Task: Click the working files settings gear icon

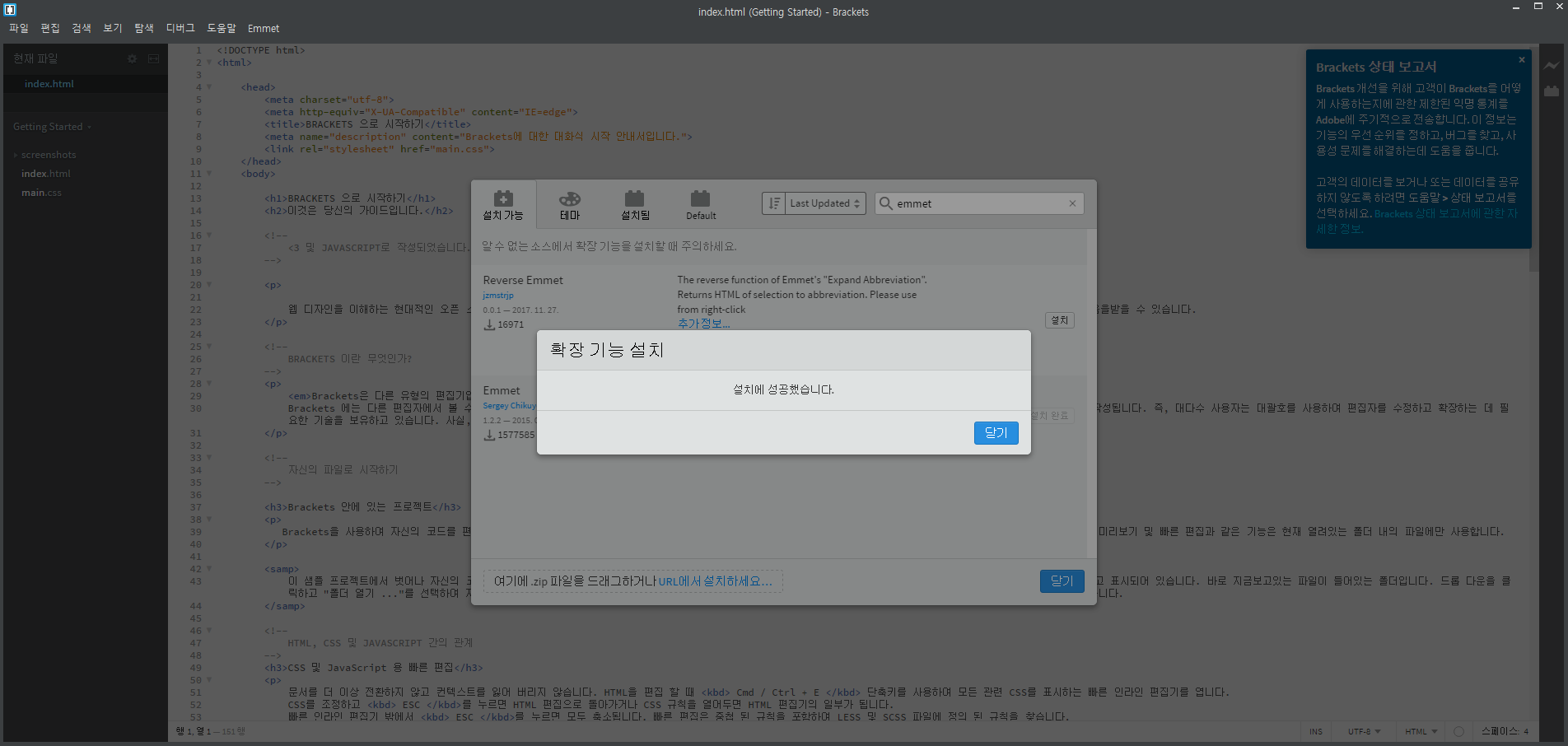Action: coord(132,58)
